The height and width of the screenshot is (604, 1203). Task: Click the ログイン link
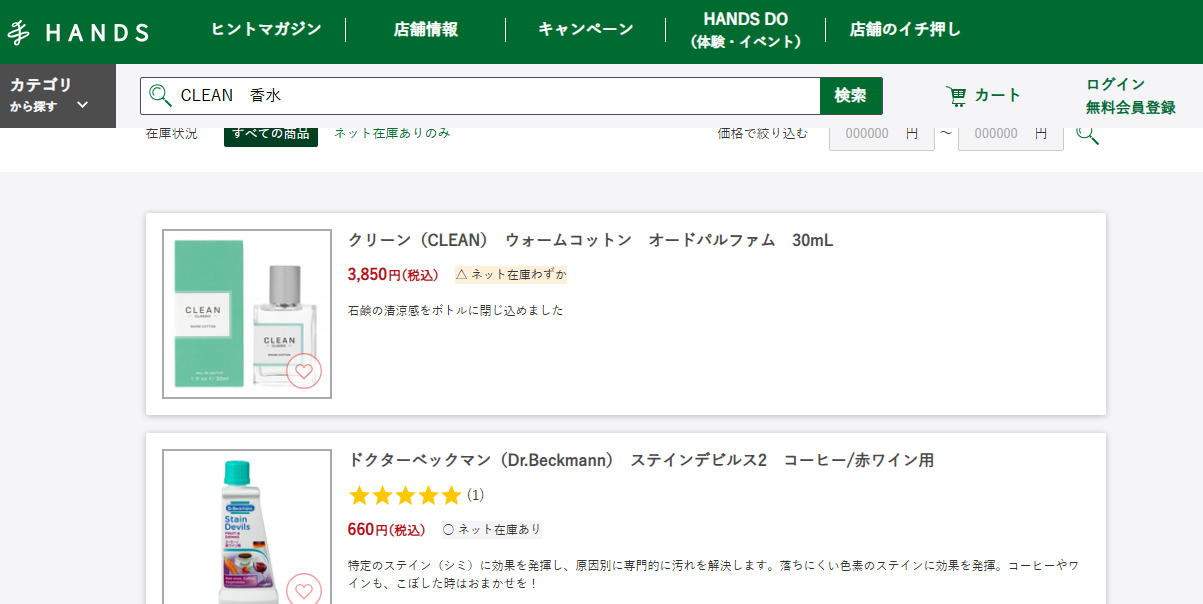pos(1116,84)
